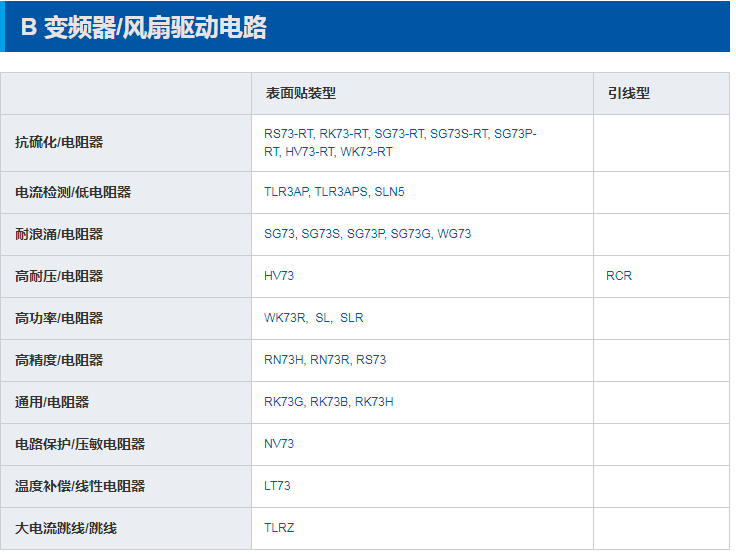Open the RN73H product link

coord(284,360)
